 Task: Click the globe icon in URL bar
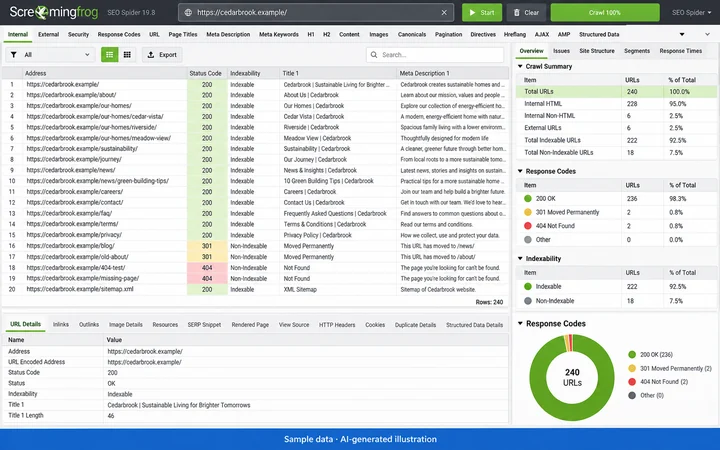click(x=188, y=12)
